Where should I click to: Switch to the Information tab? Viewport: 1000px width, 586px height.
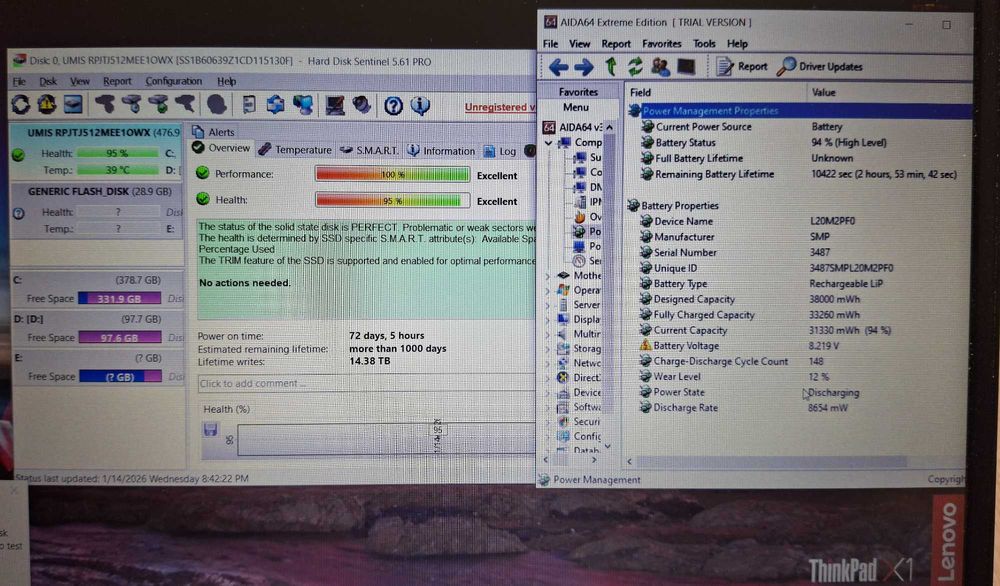(441, 150)
